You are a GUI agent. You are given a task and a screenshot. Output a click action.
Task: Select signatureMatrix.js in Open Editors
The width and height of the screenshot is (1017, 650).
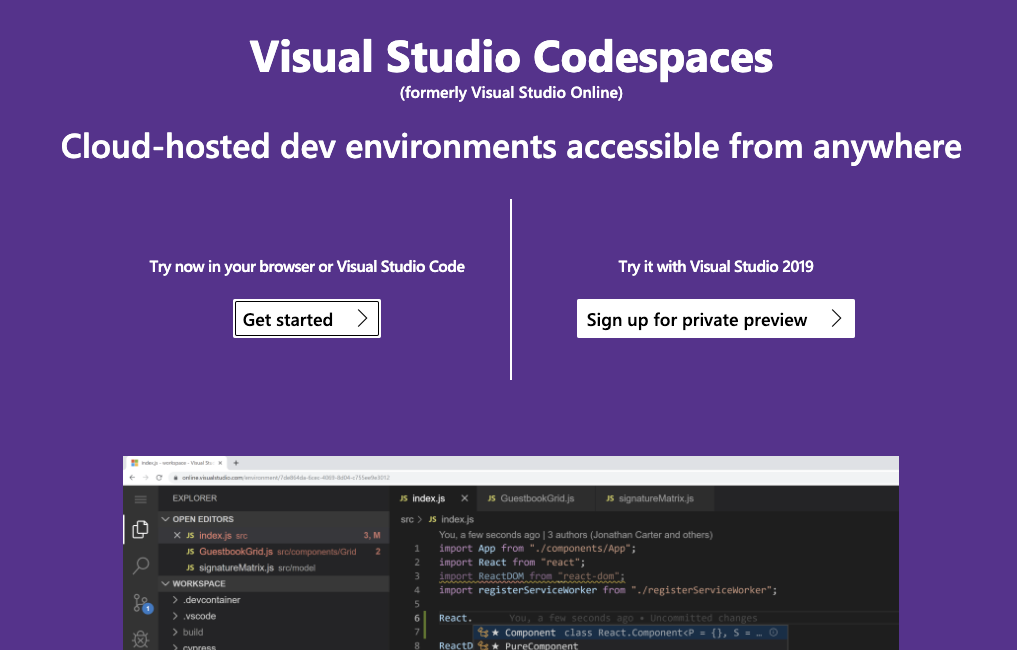[274, 568]
